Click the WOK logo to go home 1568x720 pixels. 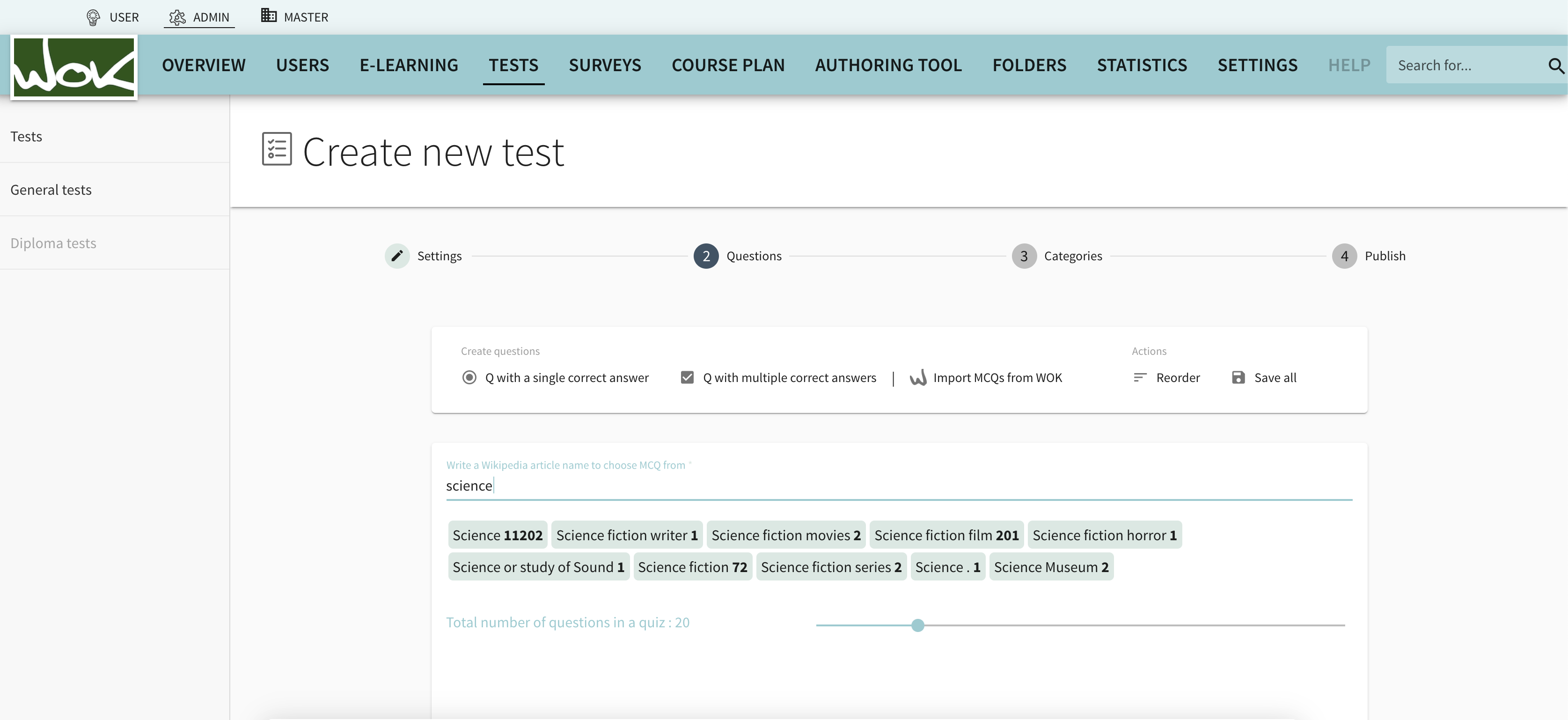73,67
